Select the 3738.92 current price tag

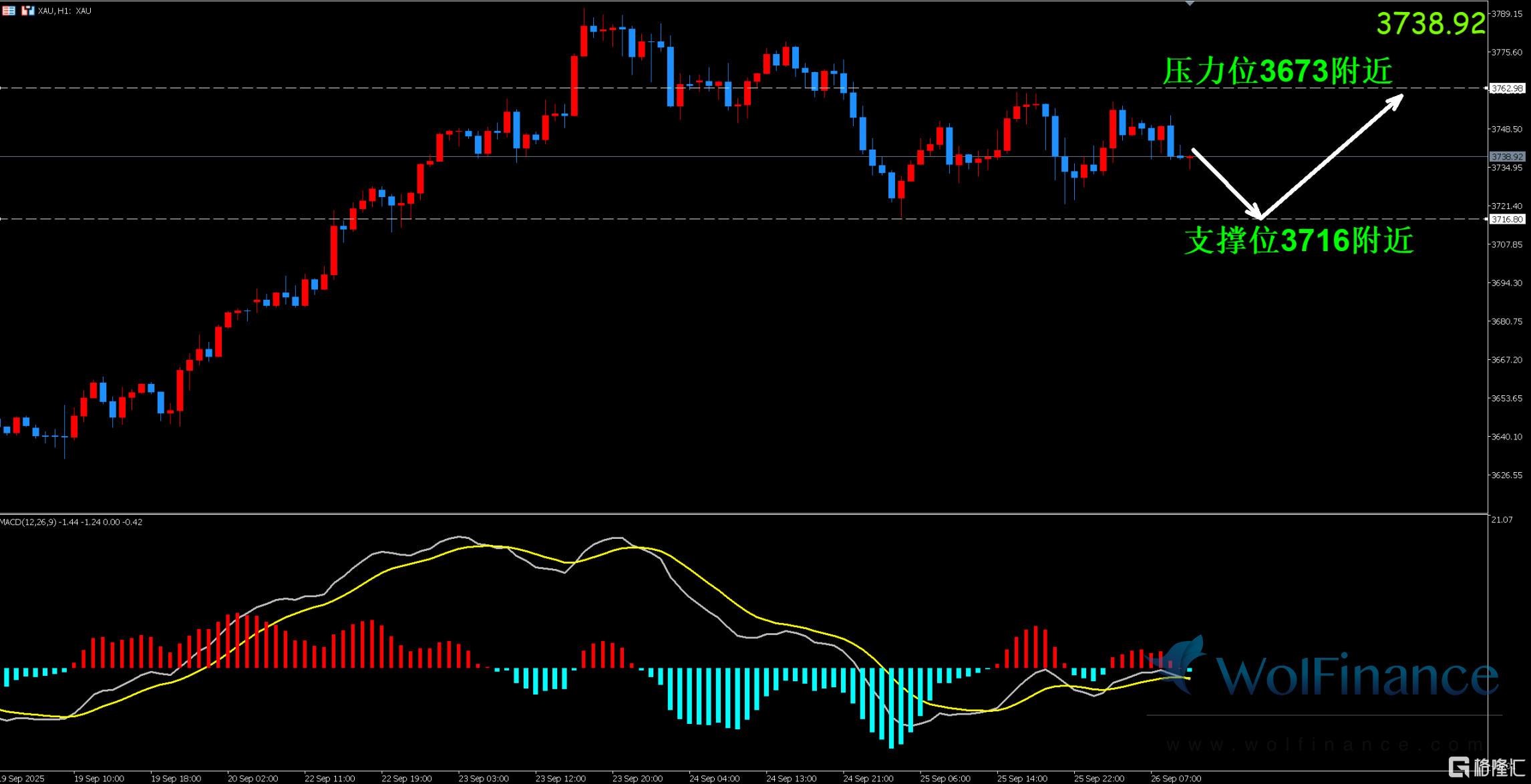1507,157
